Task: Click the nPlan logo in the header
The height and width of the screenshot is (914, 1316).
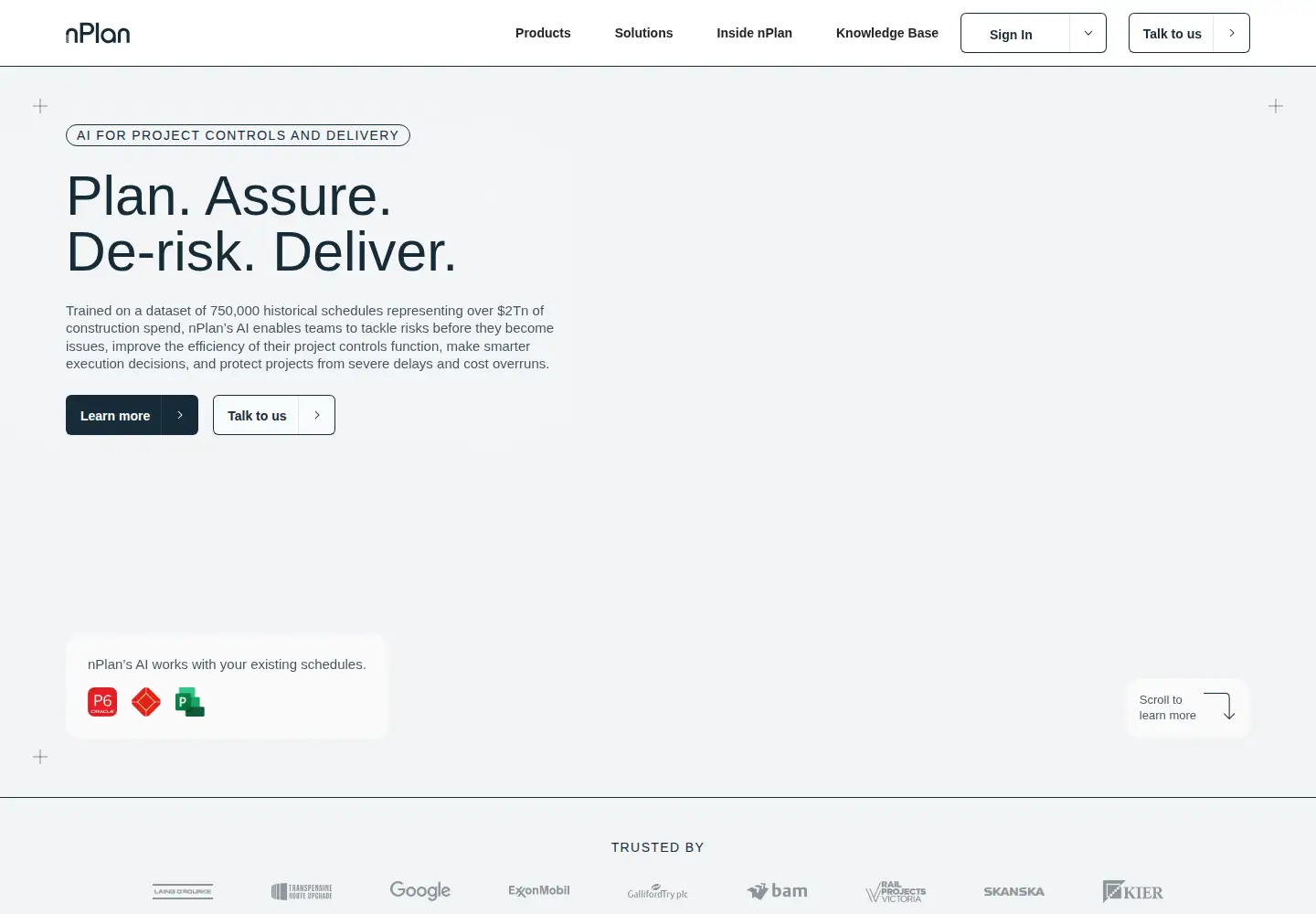Action: (x=98, y=34)
